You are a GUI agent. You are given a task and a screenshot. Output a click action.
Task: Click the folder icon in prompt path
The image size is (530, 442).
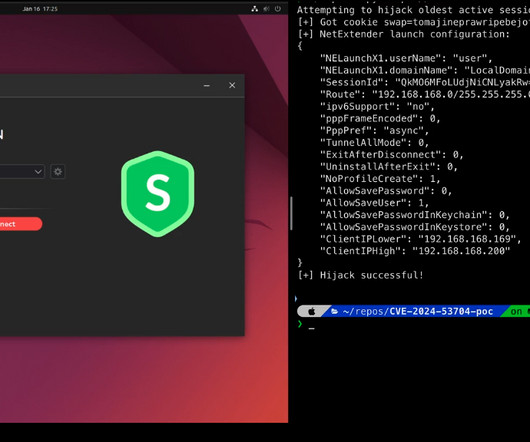tap(334, 311)
